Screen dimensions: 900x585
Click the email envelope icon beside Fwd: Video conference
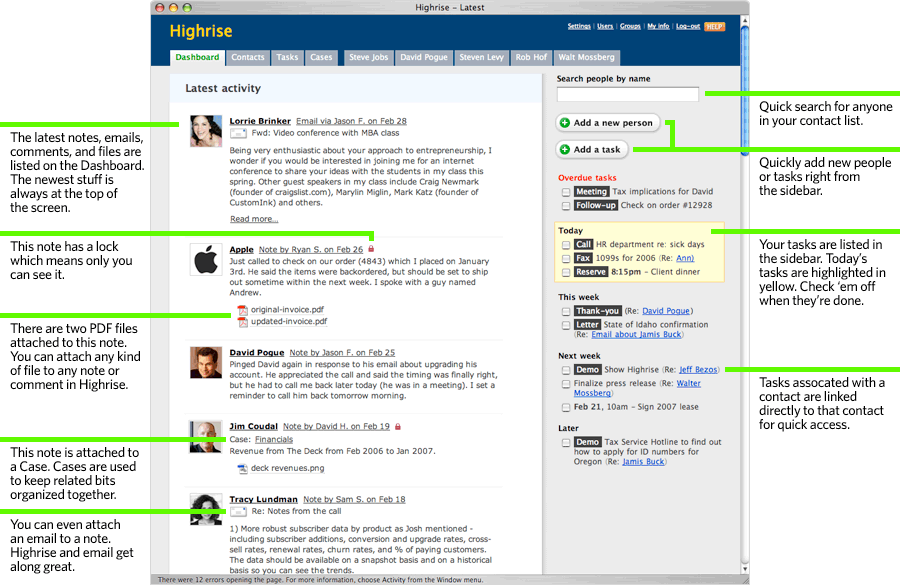coord(238,133)
